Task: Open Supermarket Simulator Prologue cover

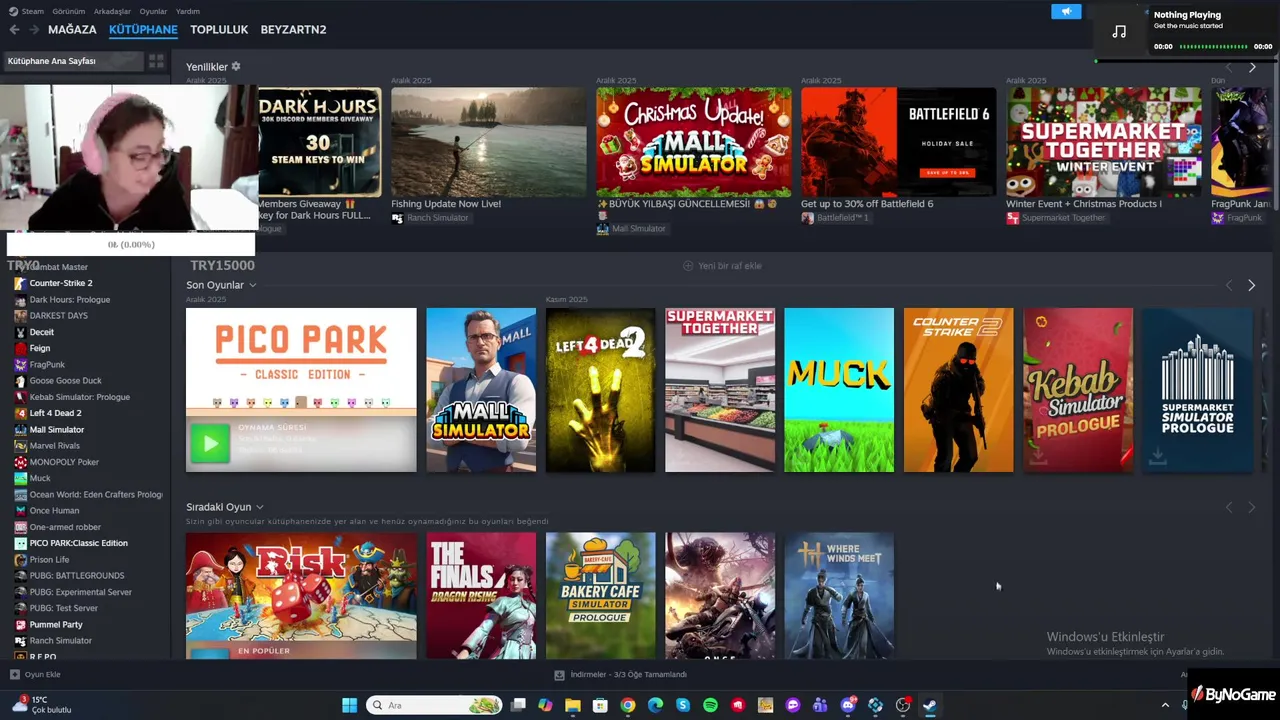Action: pyautogui.click(x=1197, y=390)
